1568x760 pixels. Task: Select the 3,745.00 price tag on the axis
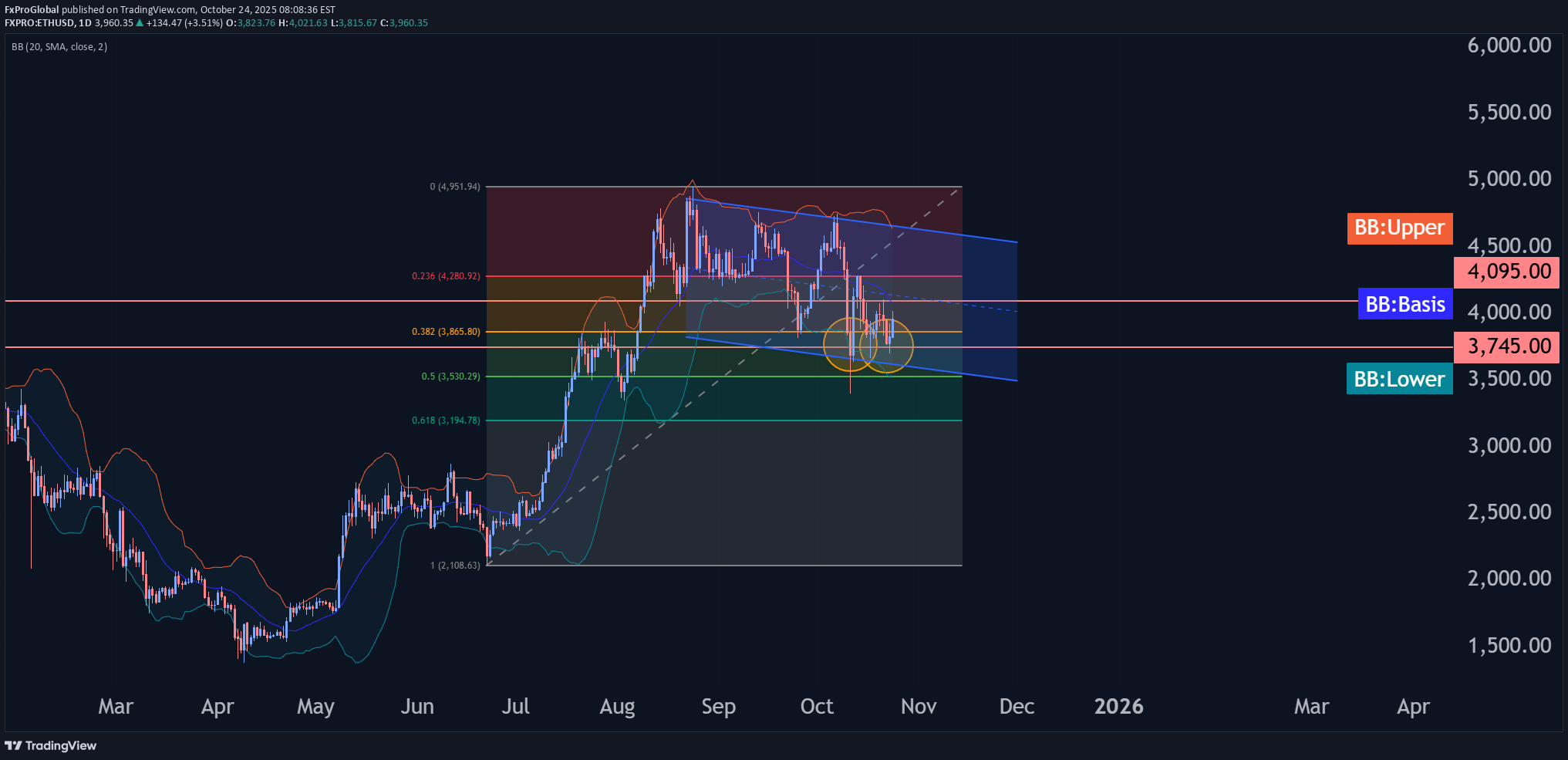pos(1508,346)
